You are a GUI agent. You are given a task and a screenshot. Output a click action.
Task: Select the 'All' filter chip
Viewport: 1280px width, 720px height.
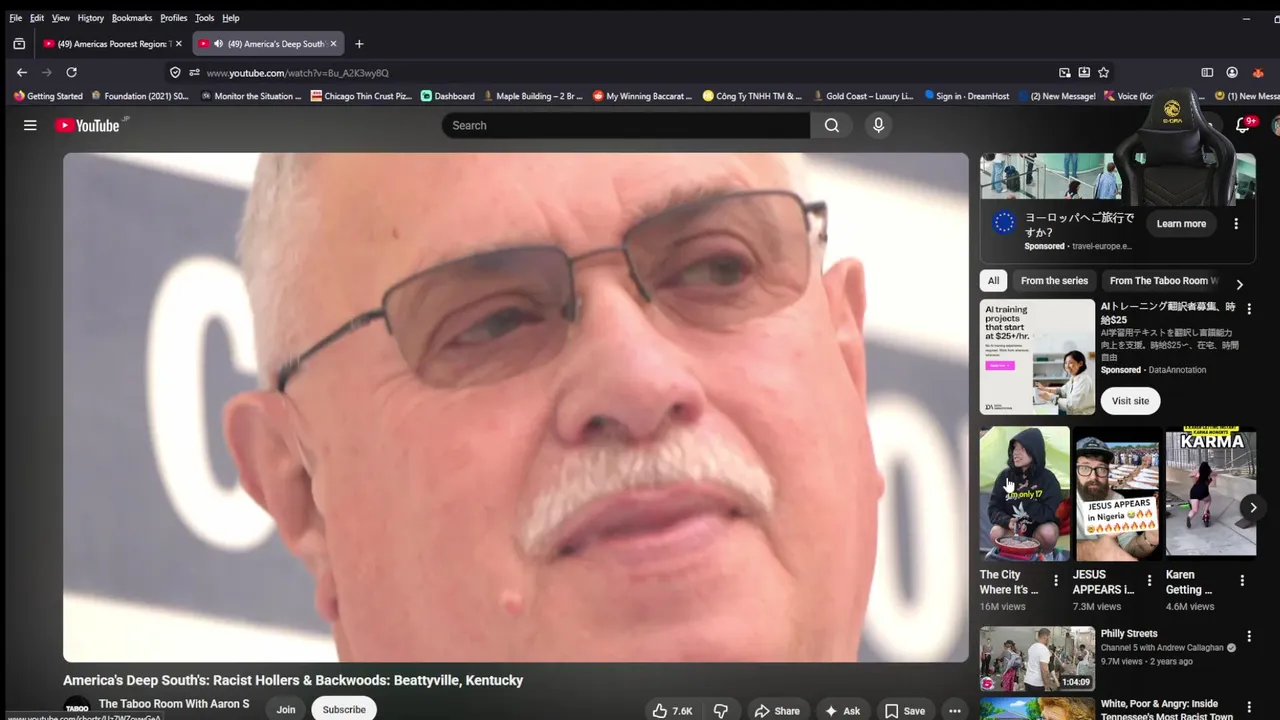(993, 281)
